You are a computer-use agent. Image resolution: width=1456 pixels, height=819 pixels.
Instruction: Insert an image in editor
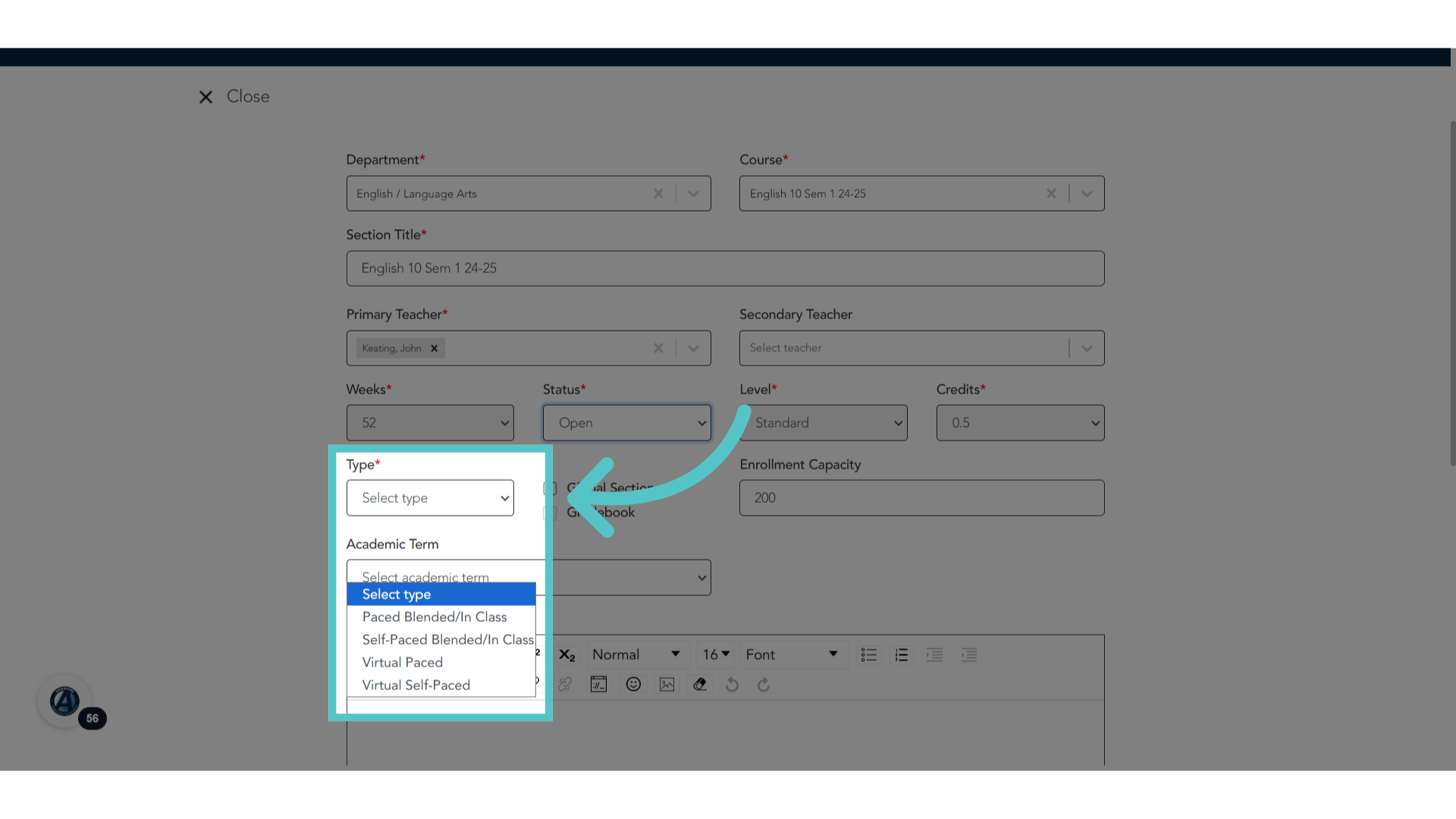click(667, 685)
